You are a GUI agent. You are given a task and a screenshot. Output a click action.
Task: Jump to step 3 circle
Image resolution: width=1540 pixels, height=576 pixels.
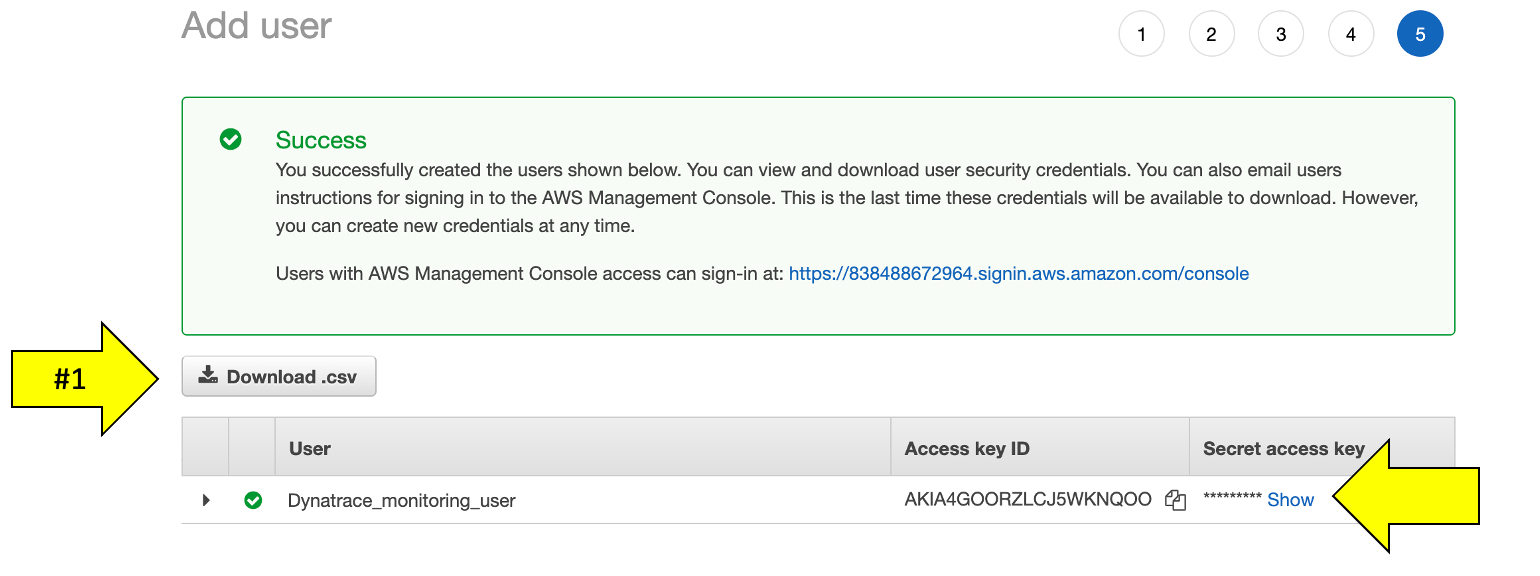(x=1281, y=34)
